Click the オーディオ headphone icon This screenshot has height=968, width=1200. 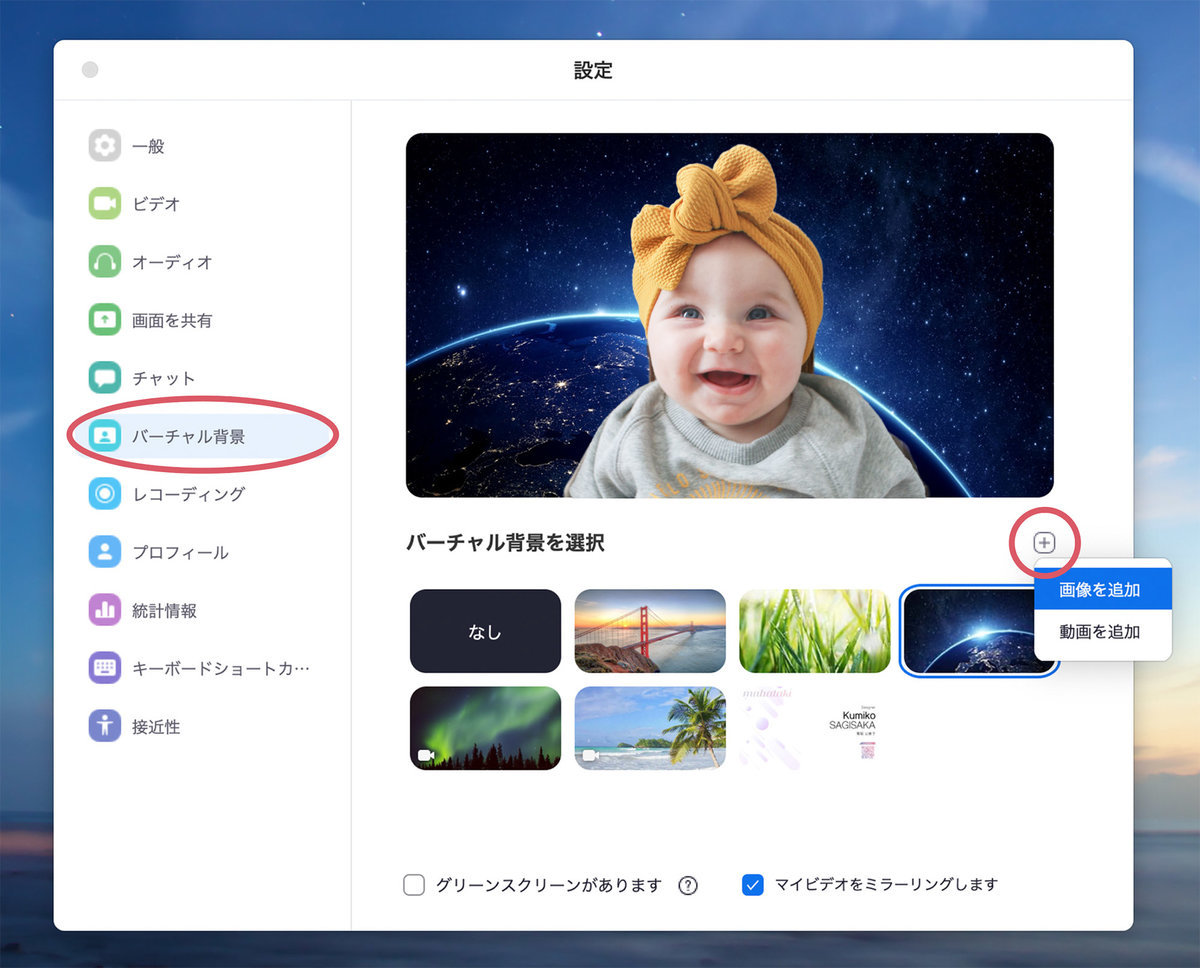(x=104, y=262)
